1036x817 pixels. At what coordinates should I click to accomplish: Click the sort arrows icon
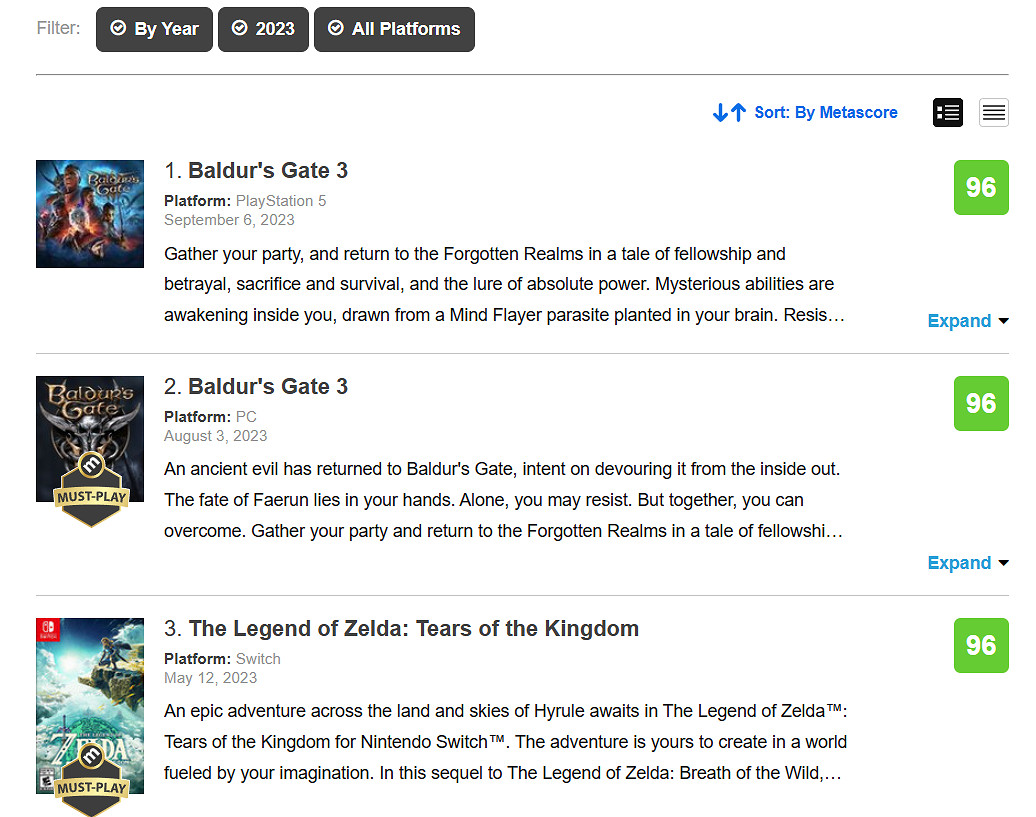point(729,113)
